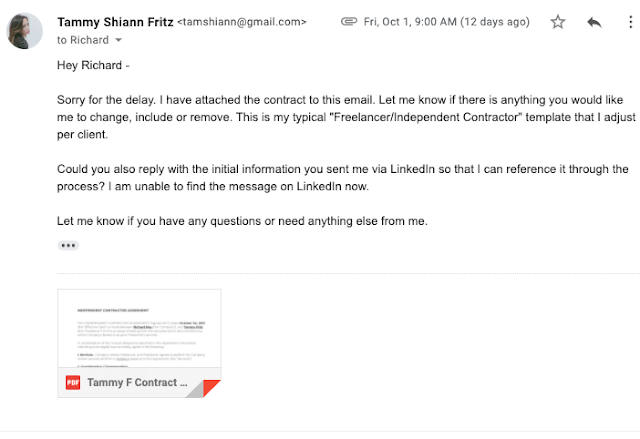
Task: Click the Tammy F Contract file name
Action: [x=137, y=383]
